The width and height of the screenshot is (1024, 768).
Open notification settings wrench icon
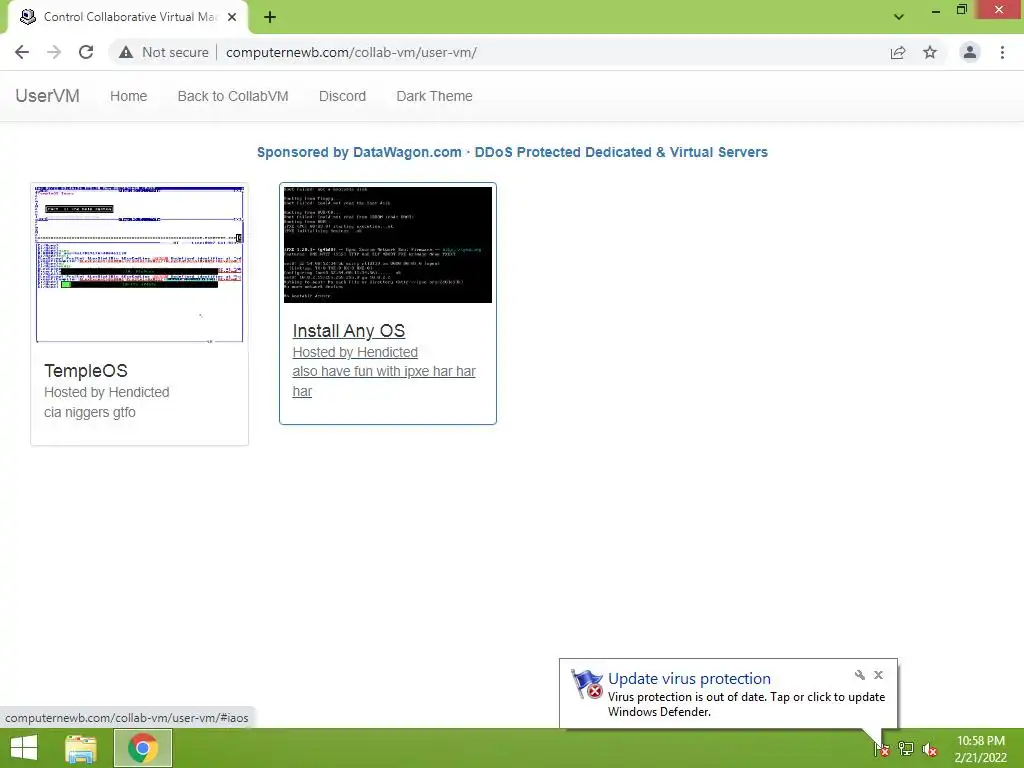point(859,675)
